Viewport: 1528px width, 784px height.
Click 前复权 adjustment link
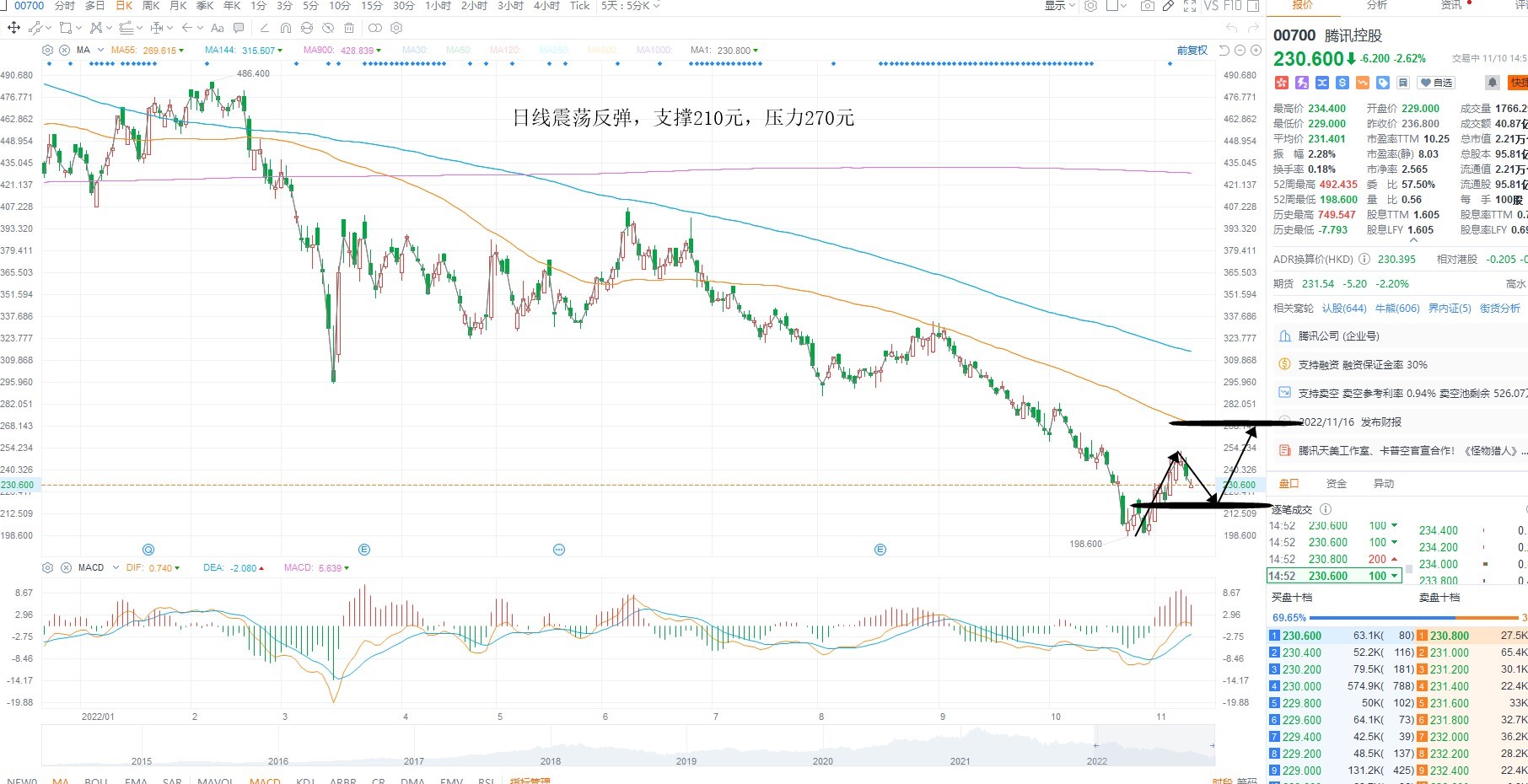[x=1192, y=51]
